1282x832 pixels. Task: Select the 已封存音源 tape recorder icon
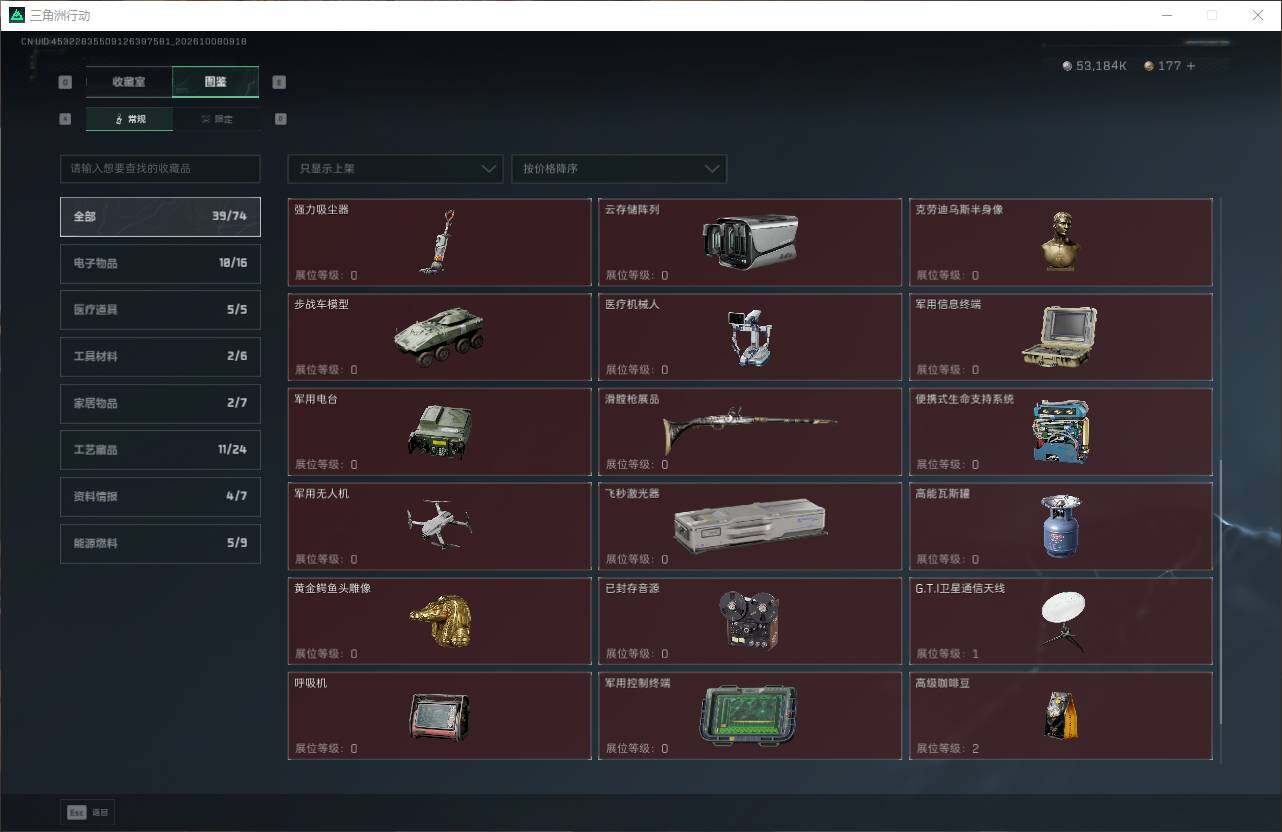750,620
